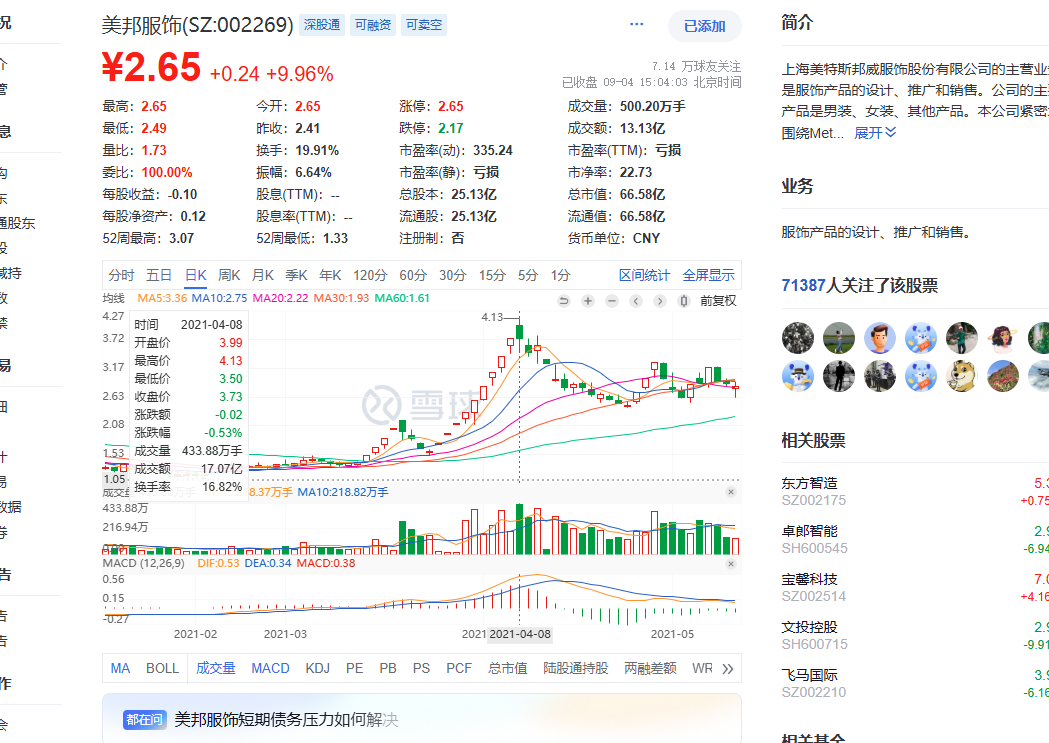Open the cartoon boy follower avatar
Screen dimensions: 1049x743
point(880,338)
